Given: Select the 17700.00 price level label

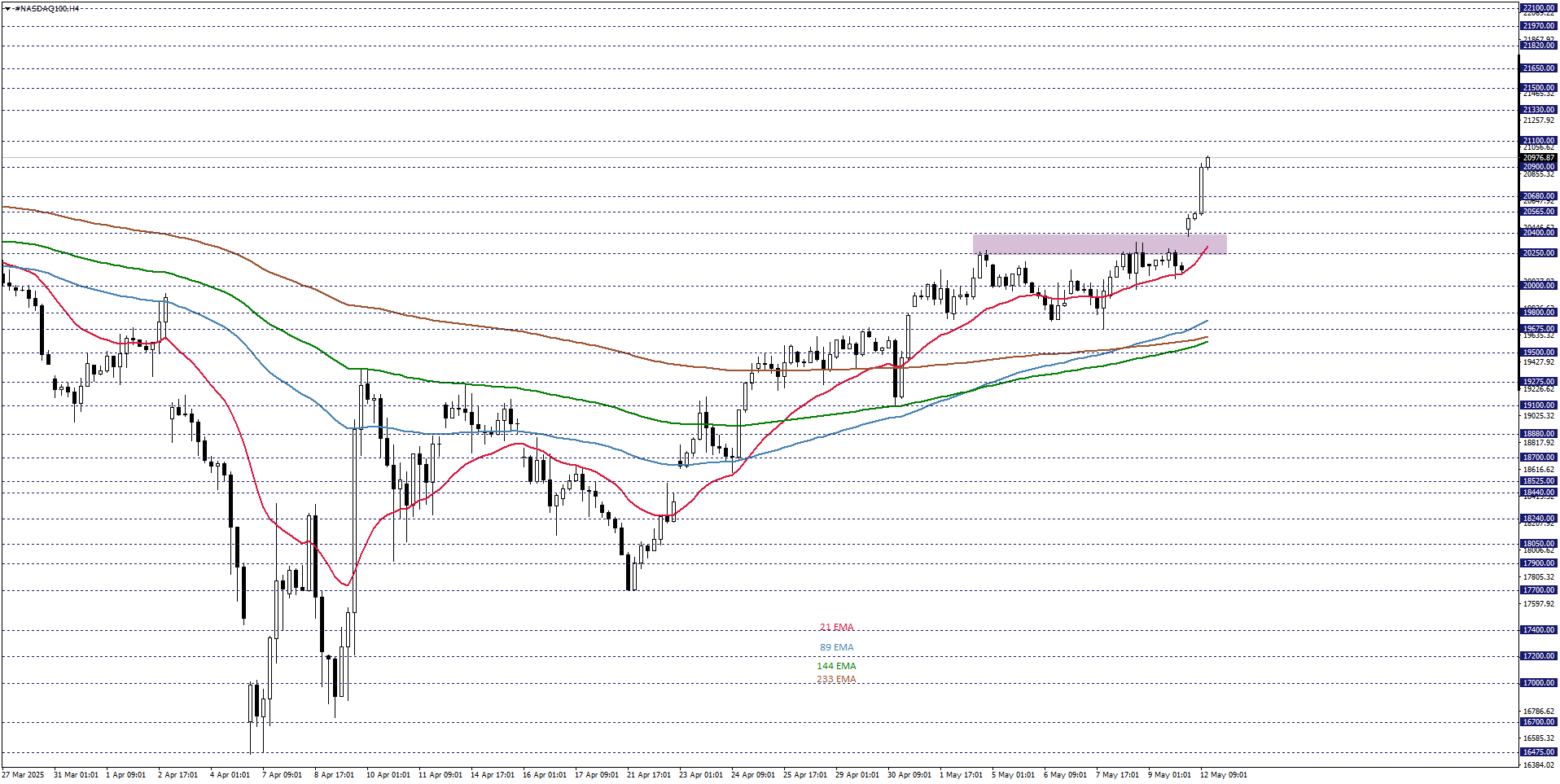Looking at the screenshot, I should tap(1538, 590).
